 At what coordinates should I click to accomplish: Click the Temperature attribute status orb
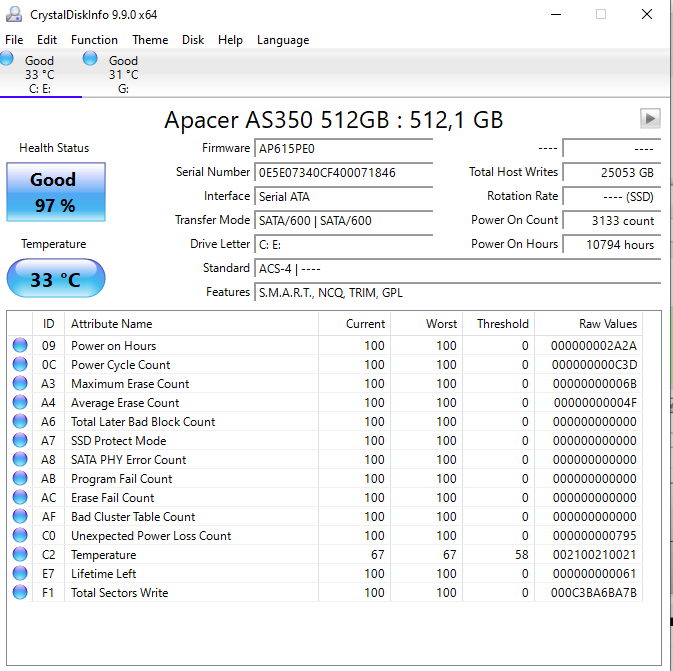(20, 554)
